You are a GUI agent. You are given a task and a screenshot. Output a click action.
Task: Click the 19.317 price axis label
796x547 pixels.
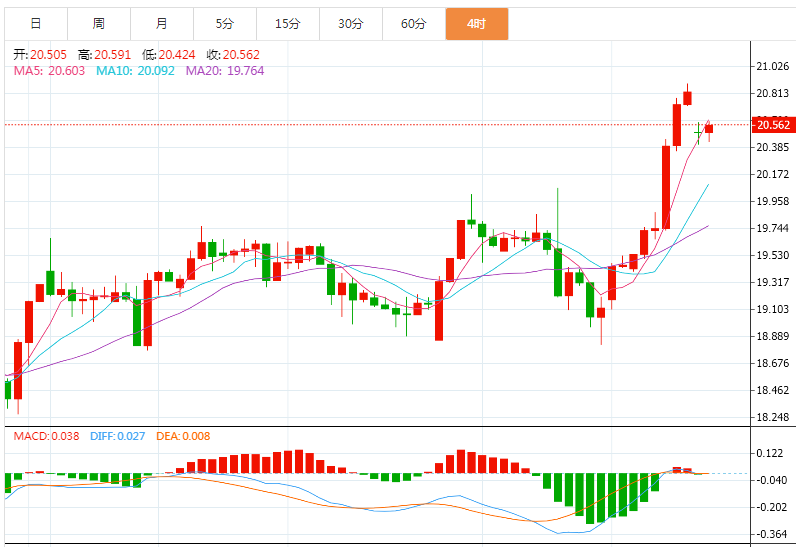tap(773, 283)
